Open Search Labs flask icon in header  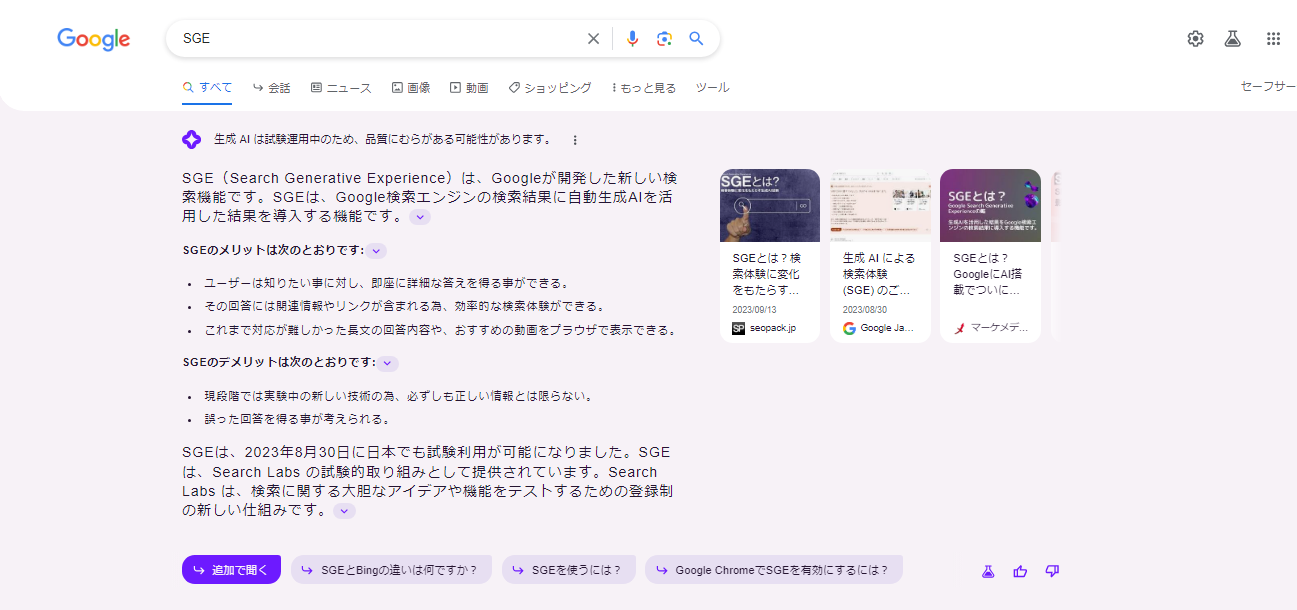1232,39
